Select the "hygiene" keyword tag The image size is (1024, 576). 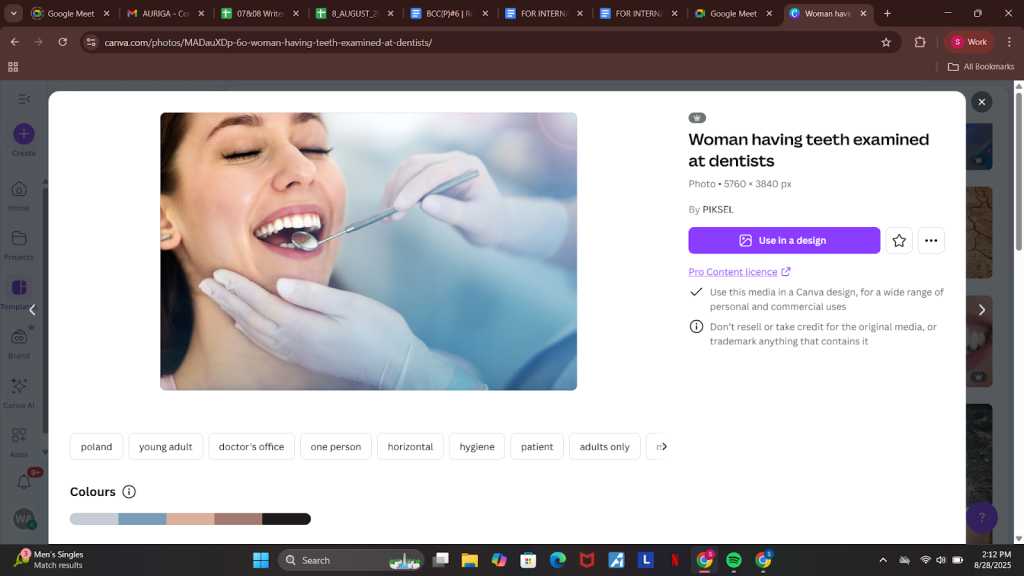tap(477, 447)
